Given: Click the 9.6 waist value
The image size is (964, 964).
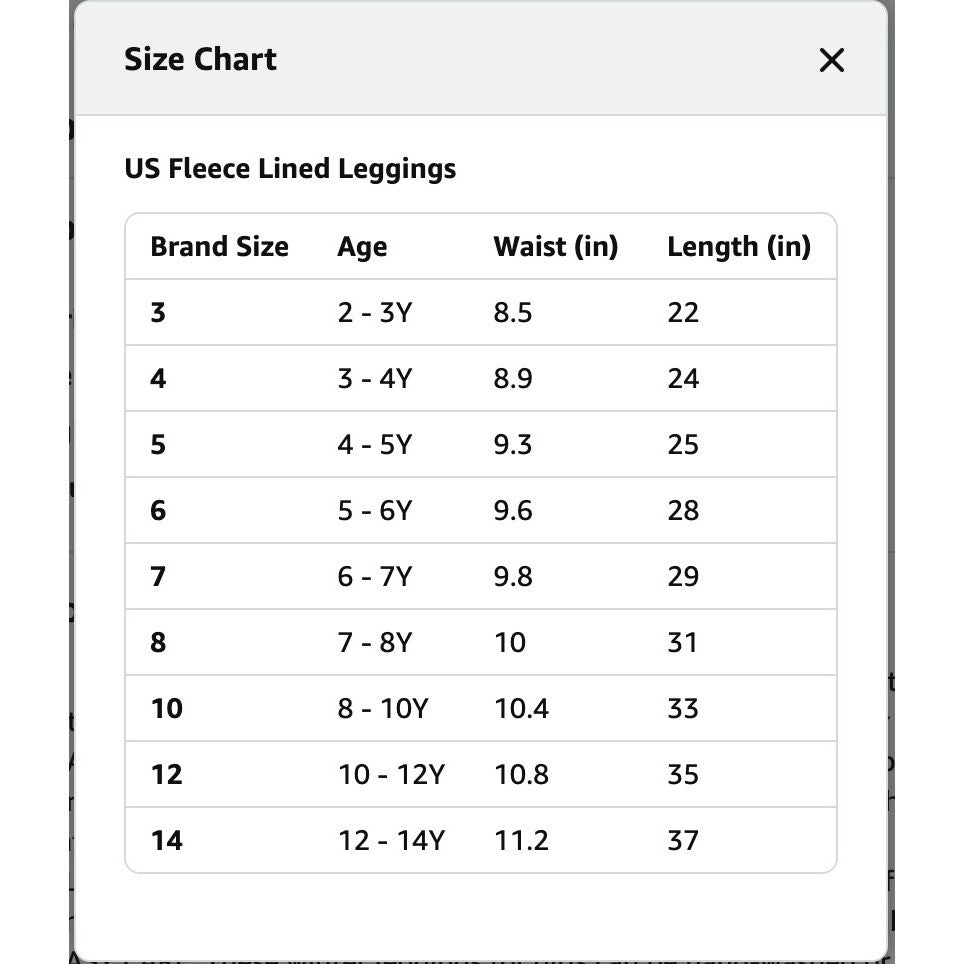Looking at the screenshot, I should 513,510.
